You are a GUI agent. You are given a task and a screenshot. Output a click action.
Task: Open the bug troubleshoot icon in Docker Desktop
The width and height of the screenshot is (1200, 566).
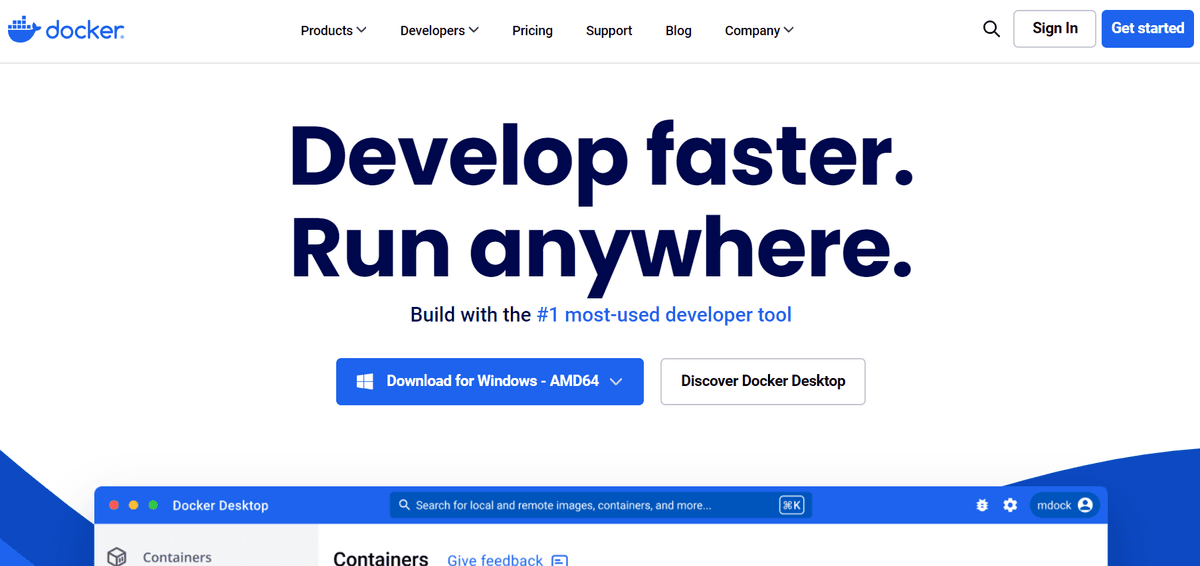click(982, 505)
